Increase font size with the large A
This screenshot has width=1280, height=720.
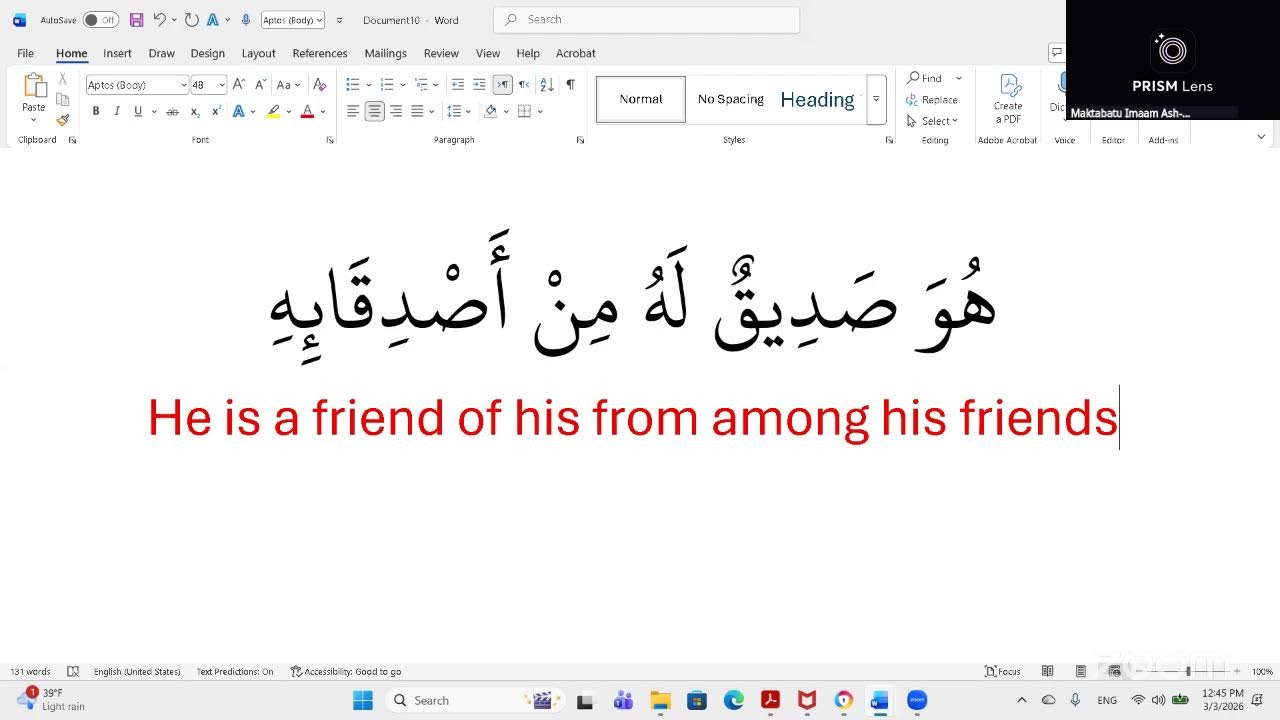238,85
